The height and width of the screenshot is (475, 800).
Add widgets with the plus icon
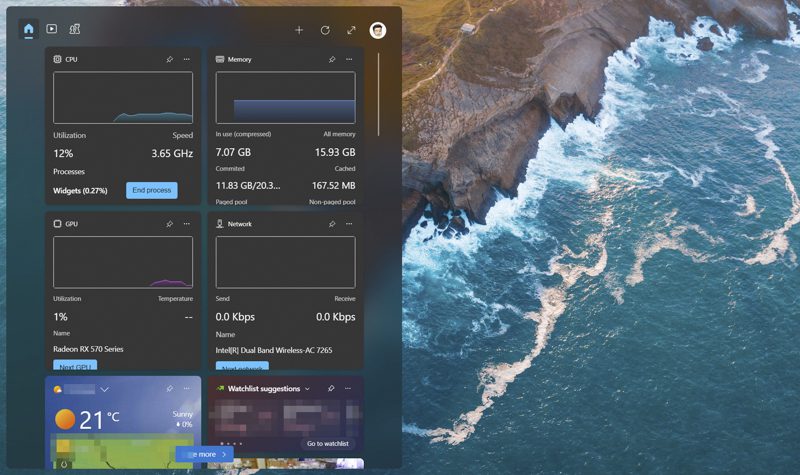click(x=299, y=30)
